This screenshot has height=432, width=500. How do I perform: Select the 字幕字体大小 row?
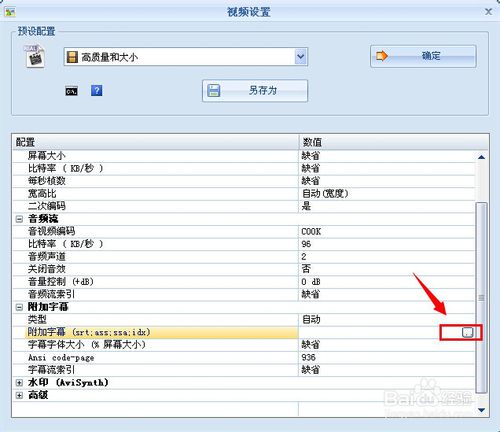(x=244, y=345)
